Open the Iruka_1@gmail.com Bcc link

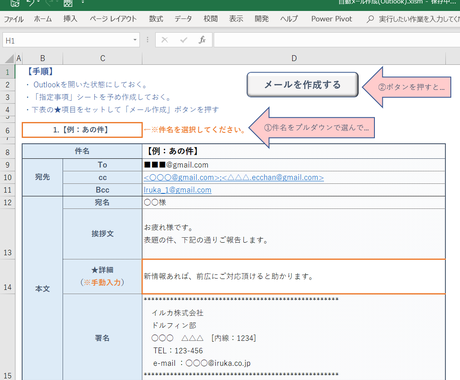tap(177, 190)
